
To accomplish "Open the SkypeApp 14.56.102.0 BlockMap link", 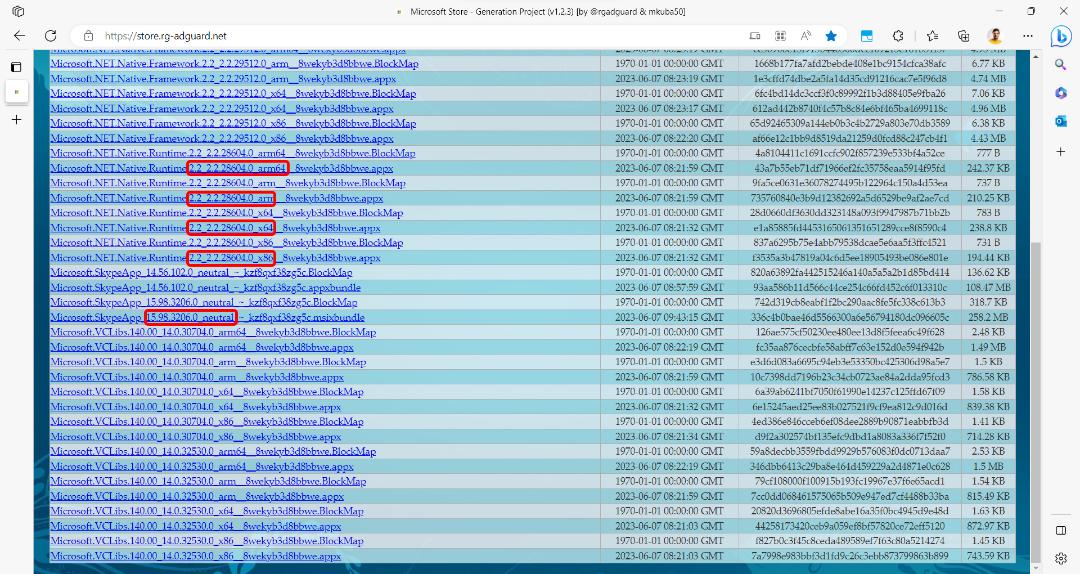I will 201,272.
